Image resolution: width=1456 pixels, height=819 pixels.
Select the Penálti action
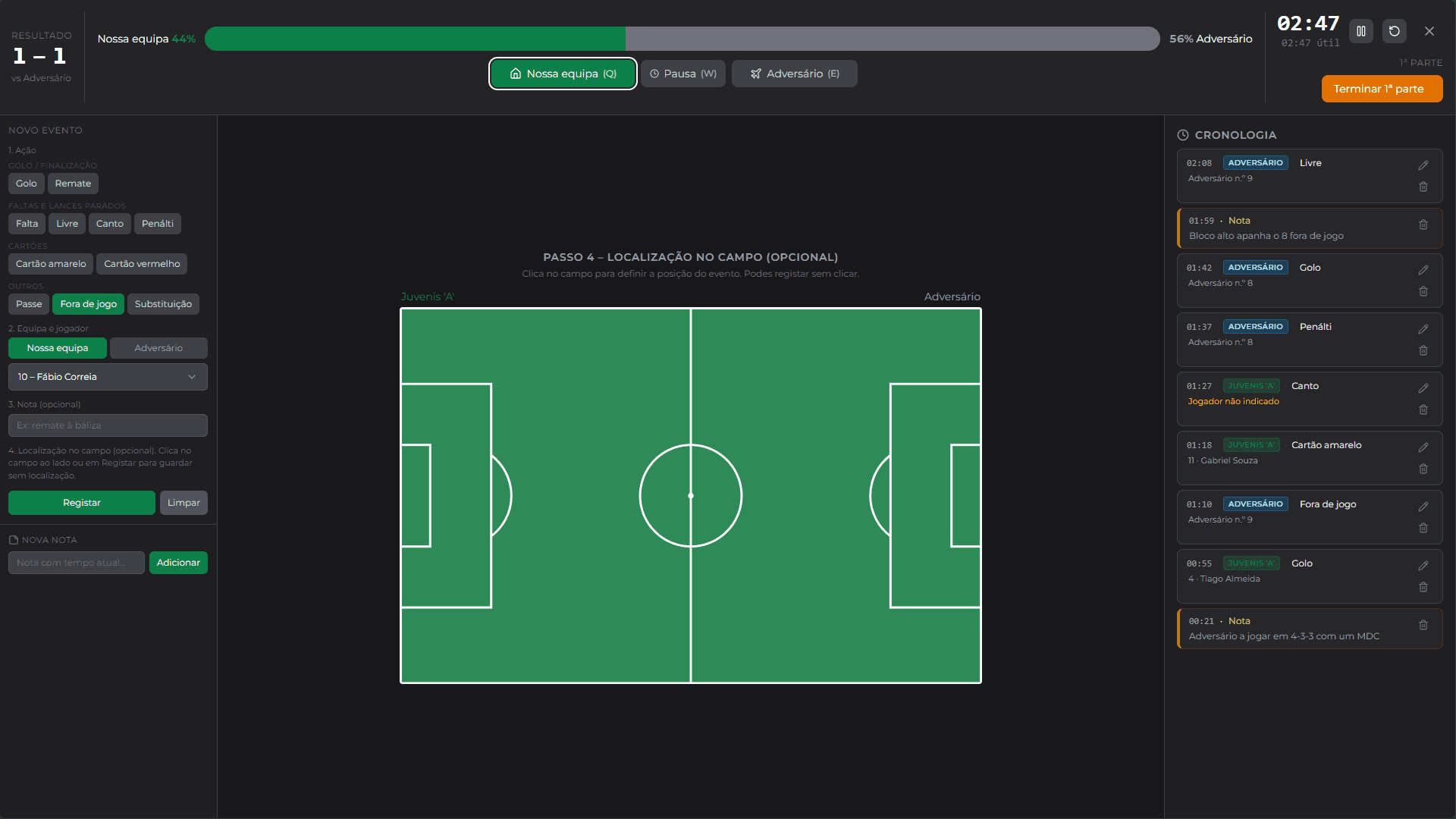[x=158, y=224]
